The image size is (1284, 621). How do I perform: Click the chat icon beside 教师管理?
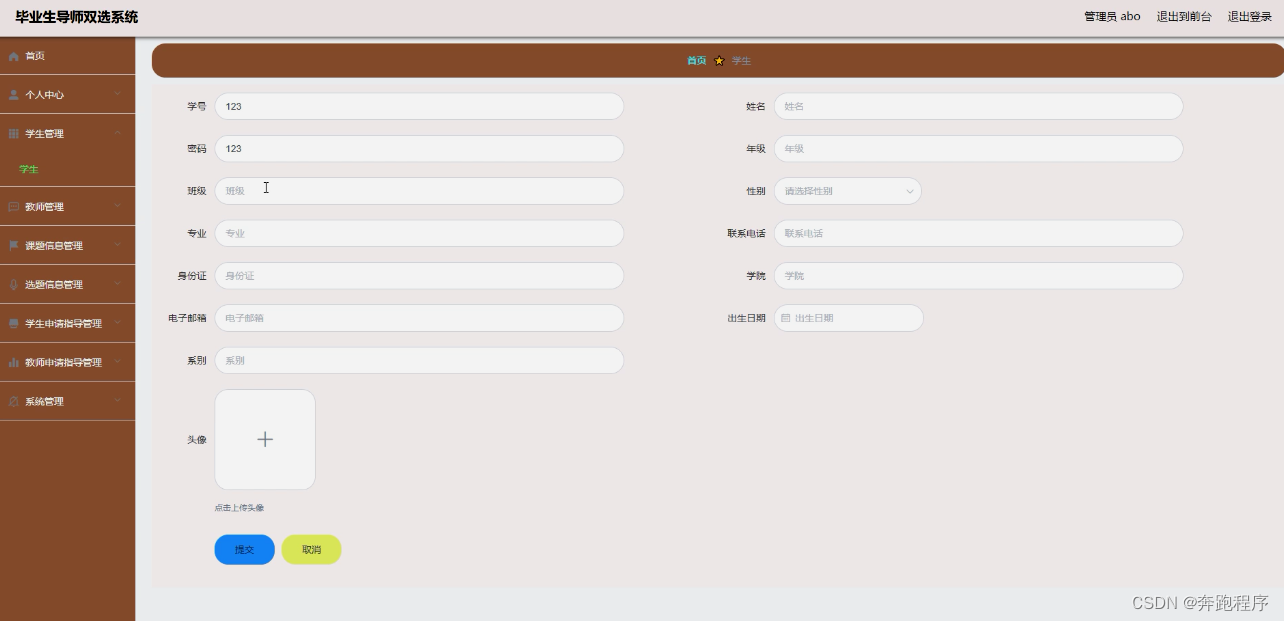14,207
